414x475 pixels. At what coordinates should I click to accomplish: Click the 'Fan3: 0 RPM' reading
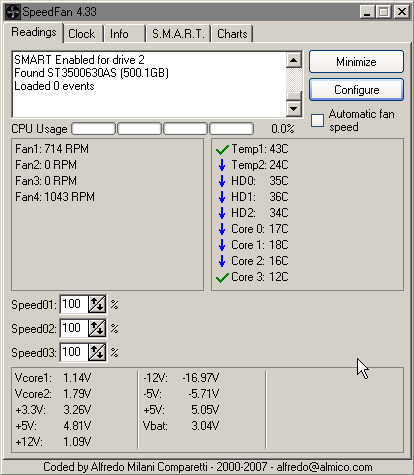[46, 181]
